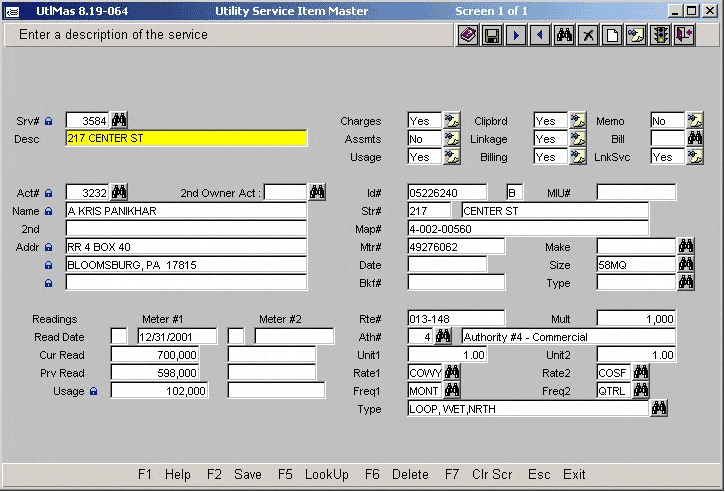Toggle the lock icon beside Usage
725x492 pixels.
click(93, 392)
